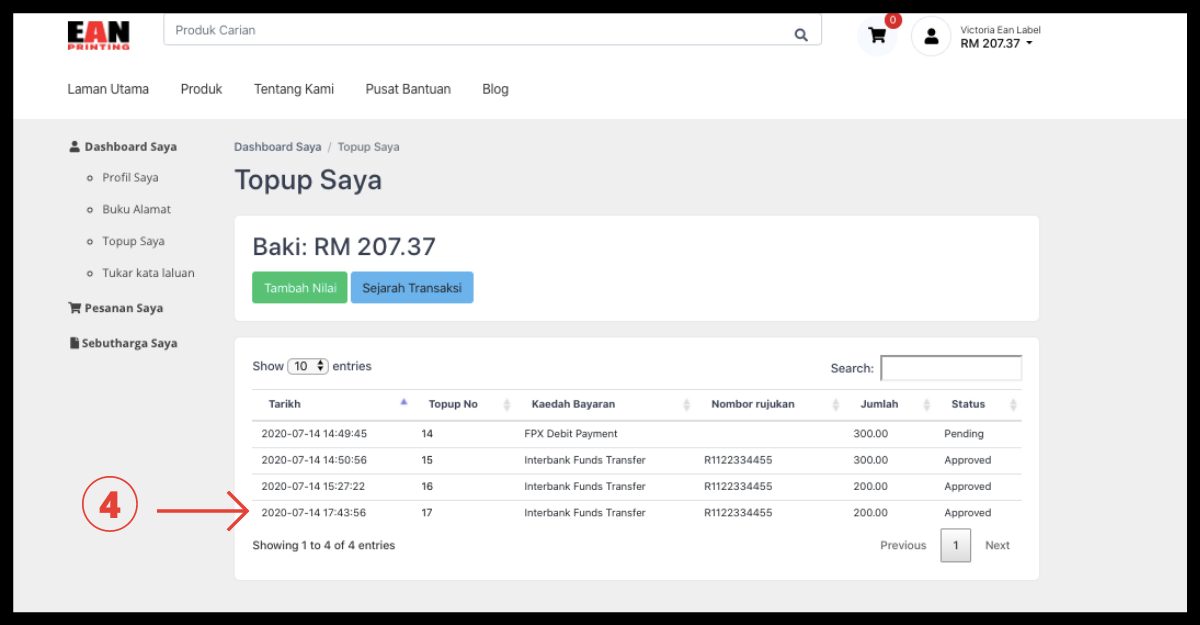Screen dimensions: 1200x625
Task: Sort by Jumlah column header
Action: (x=879, y=405)
